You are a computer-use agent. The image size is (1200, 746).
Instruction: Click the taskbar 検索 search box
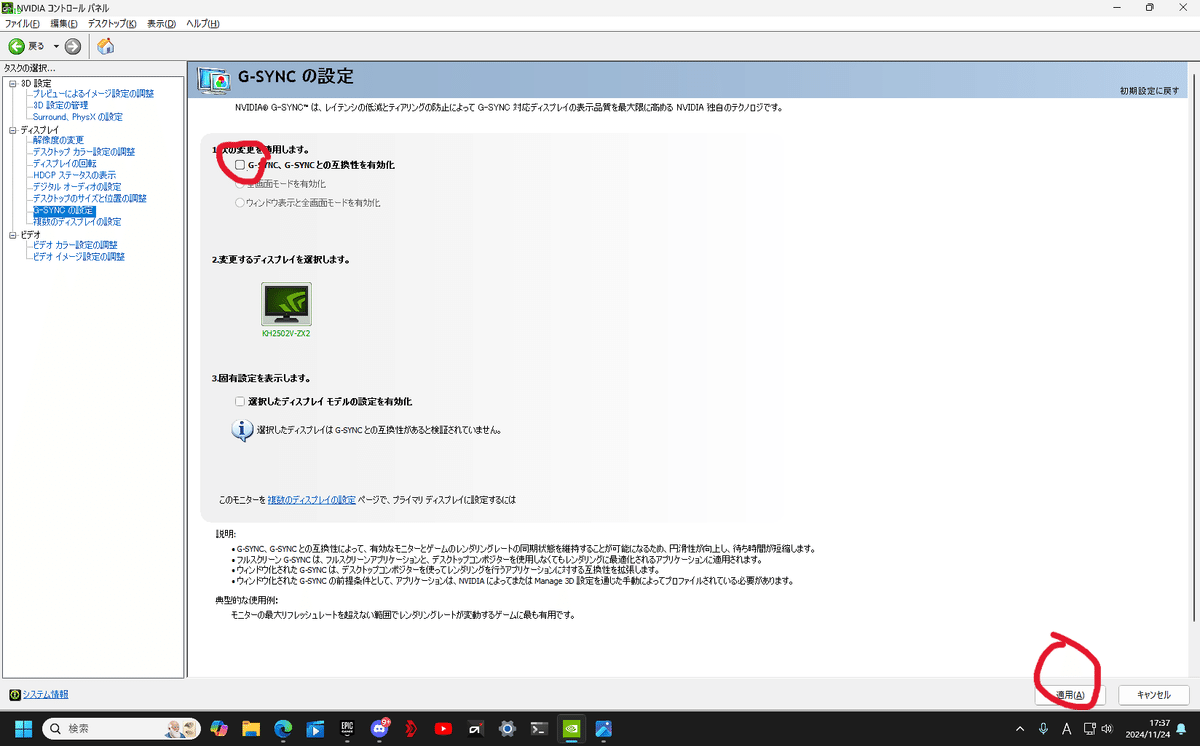tap(121, 728)
